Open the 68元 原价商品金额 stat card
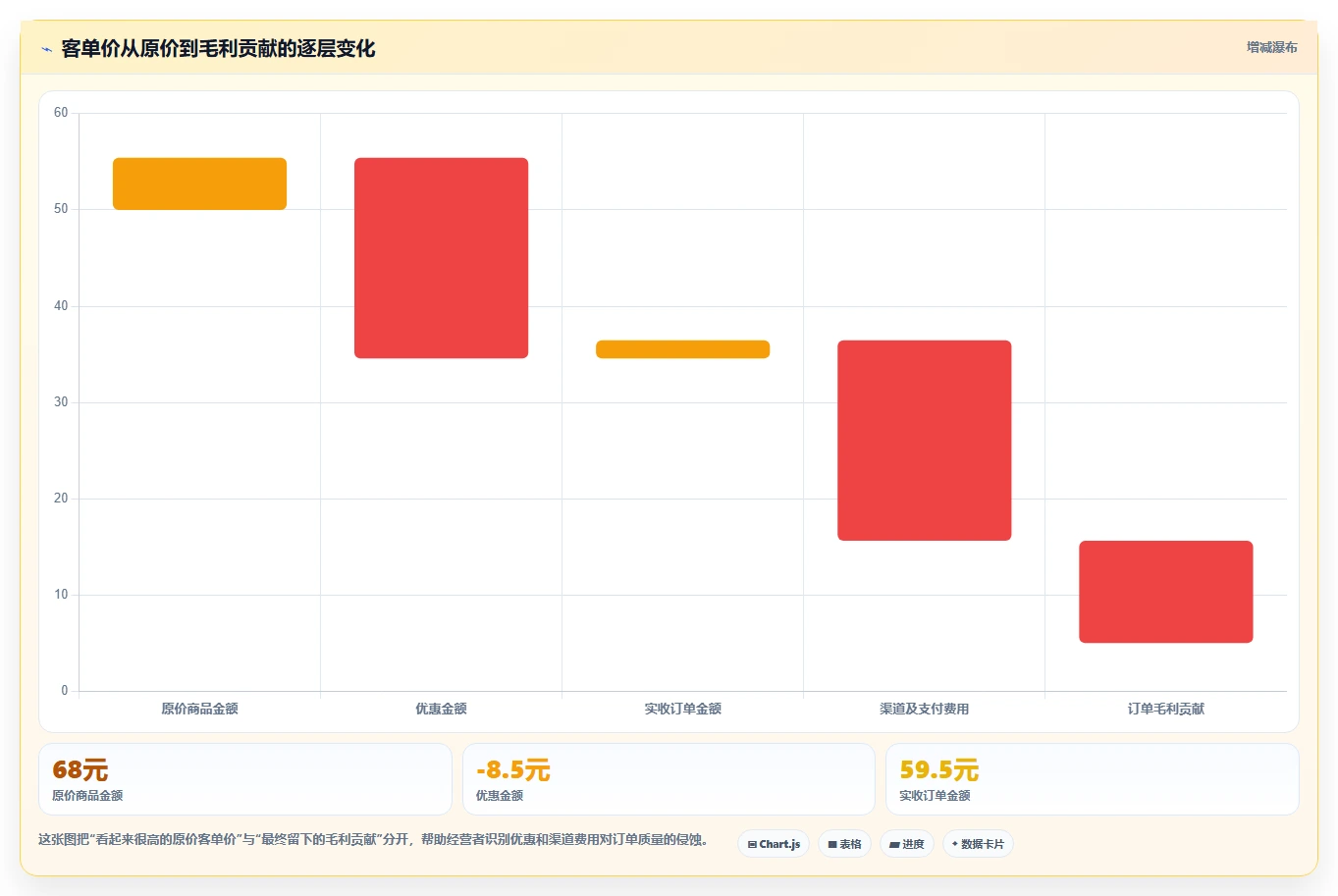The image size is (1338, 896). coord(244,779)
